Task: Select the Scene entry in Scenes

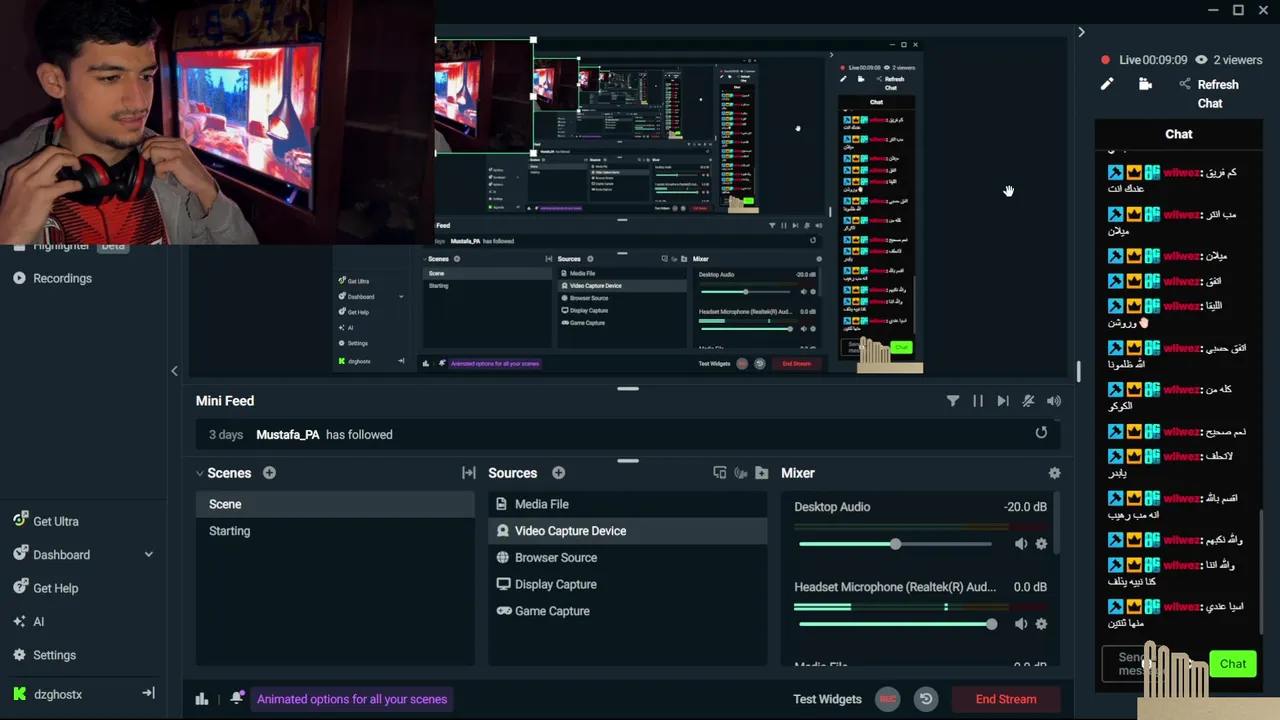Action: pyautogui.click(x=335, y=504)
